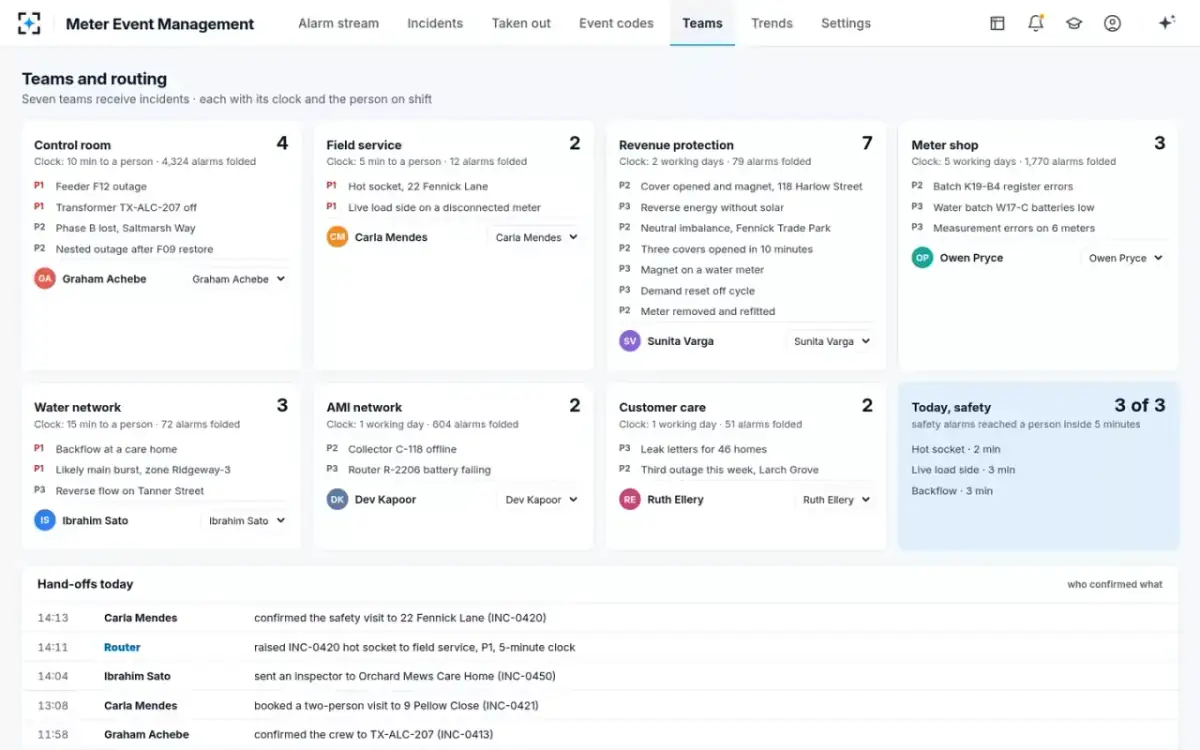Open 'Collector C-118 offline'
This screenshot has width=1200, height=750.
[x=402, y=449]
